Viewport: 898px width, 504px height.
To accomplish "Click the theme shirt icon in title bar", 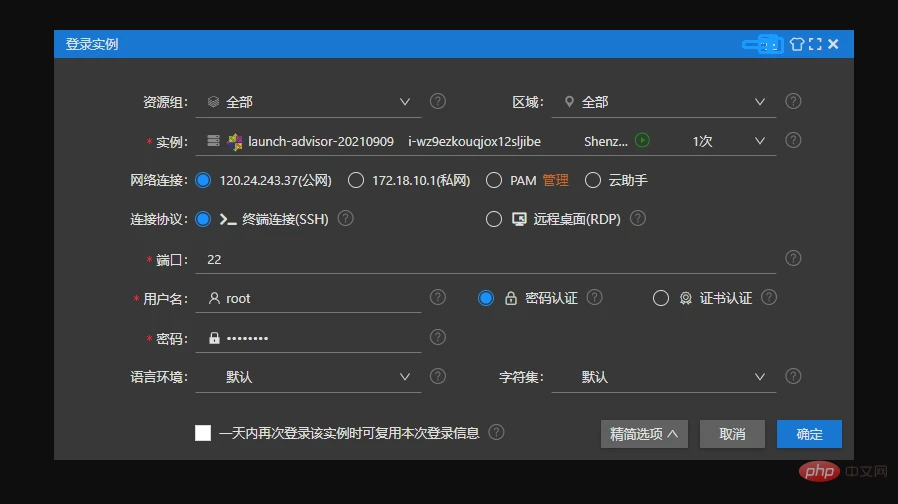I will pos(797,44).
